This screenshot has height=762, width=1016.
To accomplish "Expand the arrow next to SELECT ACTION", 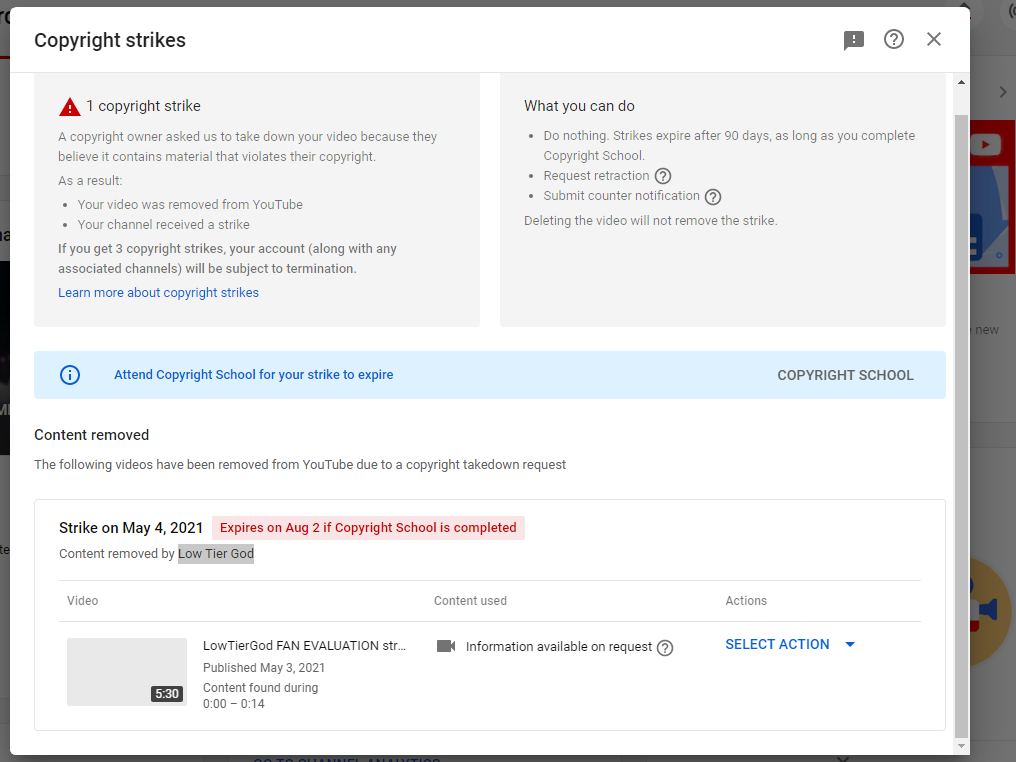I will click(x=850, y=645).
